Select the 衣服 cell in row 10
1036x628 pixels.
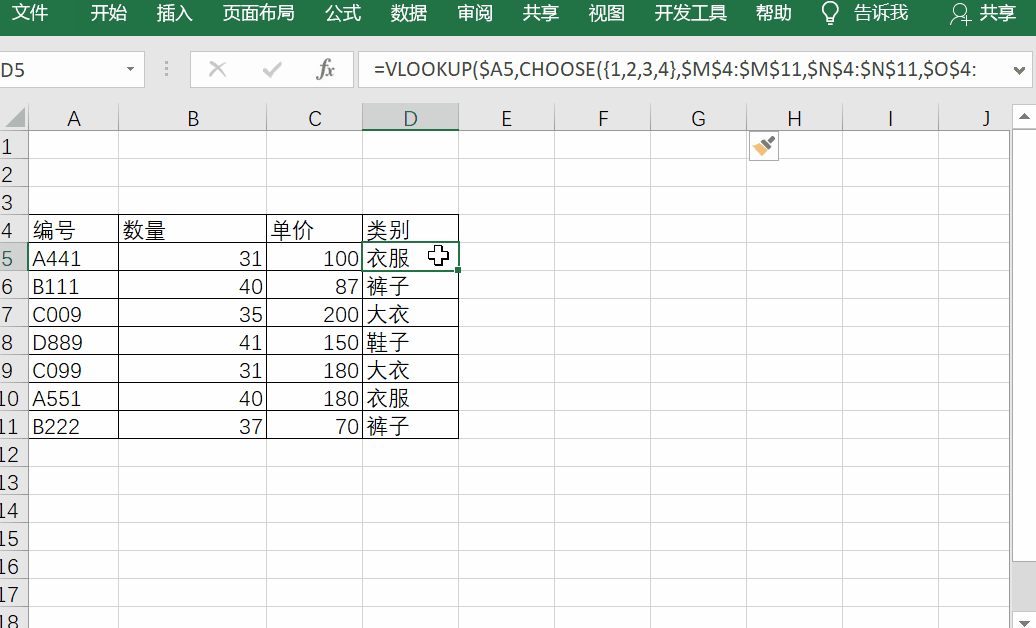[410, 398]
